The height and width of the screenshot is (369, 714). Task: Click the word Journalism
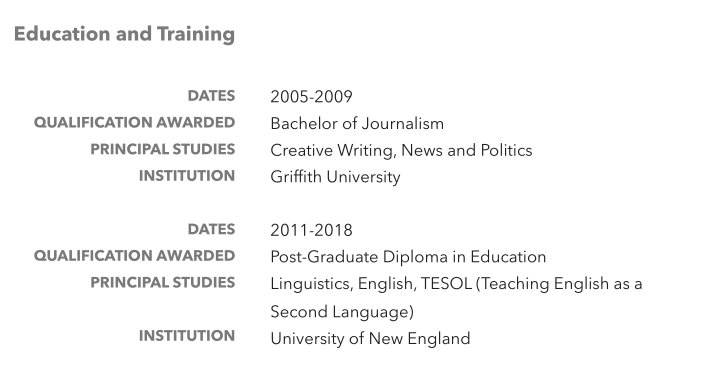click(x=403, y=123)
